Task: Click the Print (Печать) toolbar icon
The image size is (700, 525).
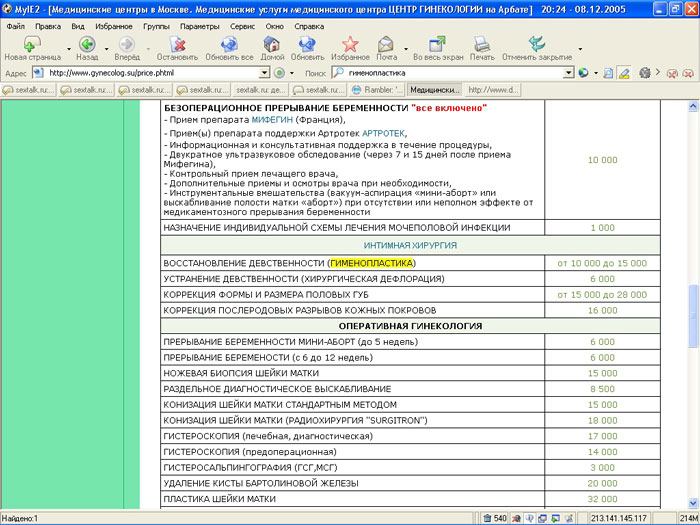Action: [482, 45]
